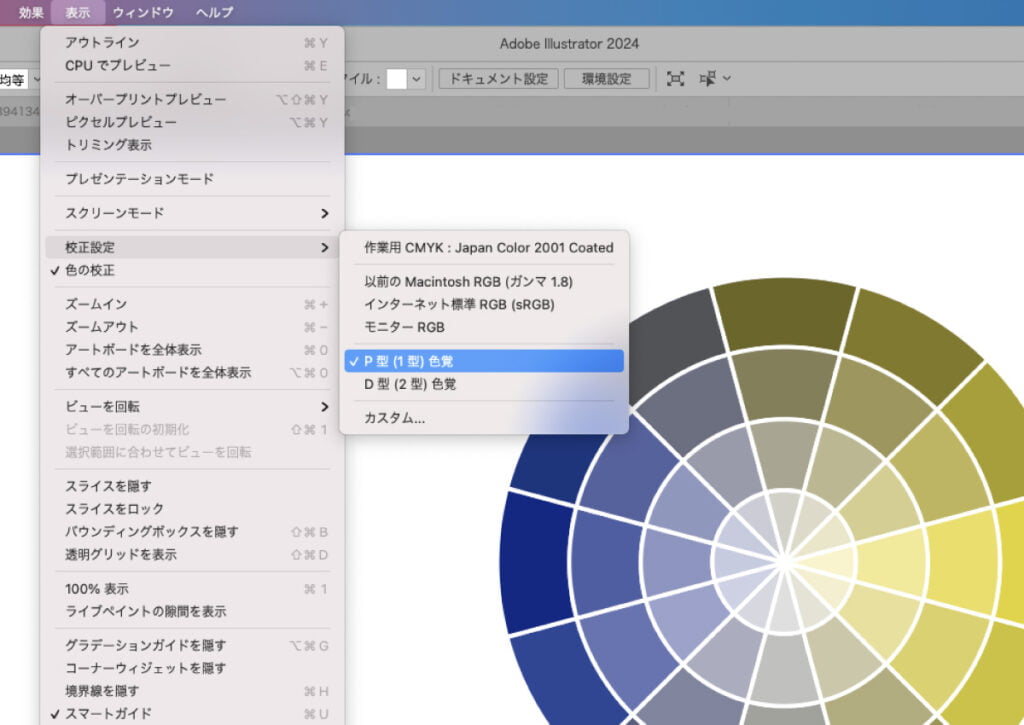Open the ウィンドウ menu in menu bar
The width and height of the screenshot is (1024, 725).
pyautogui.click(x=143, y=12)
